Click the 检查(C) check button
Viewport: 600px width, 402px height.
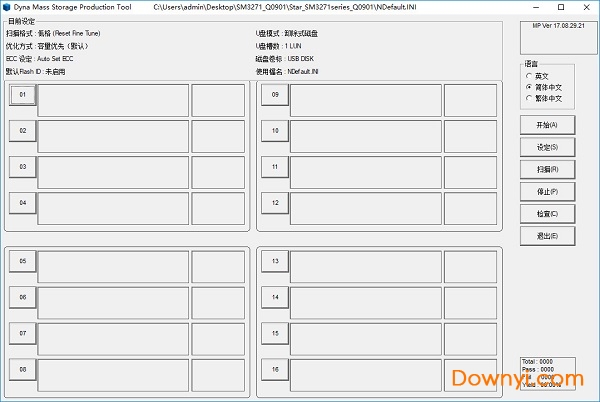coord(547,213)
